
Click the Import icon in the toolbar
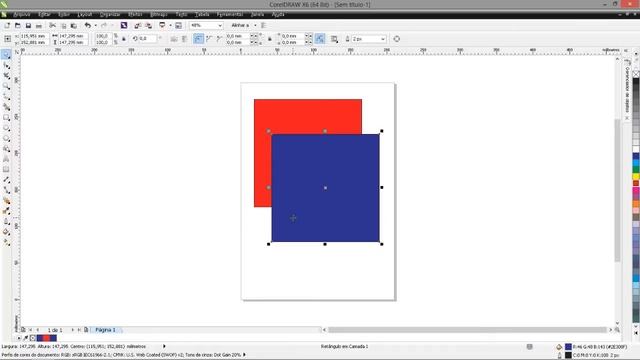click(x=138, y=25)
